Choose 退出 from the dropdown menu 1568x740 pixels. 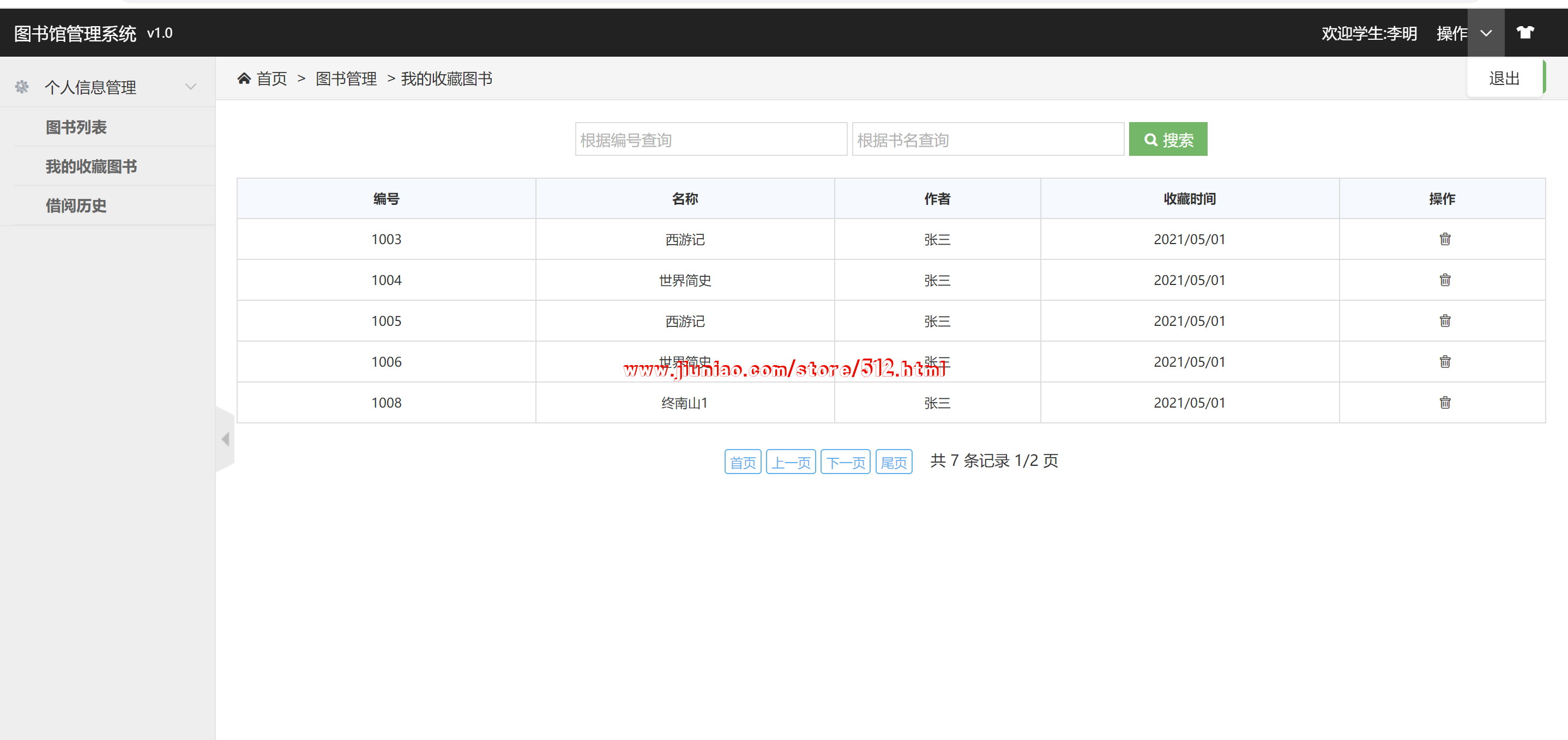[x=1504, y=78]
